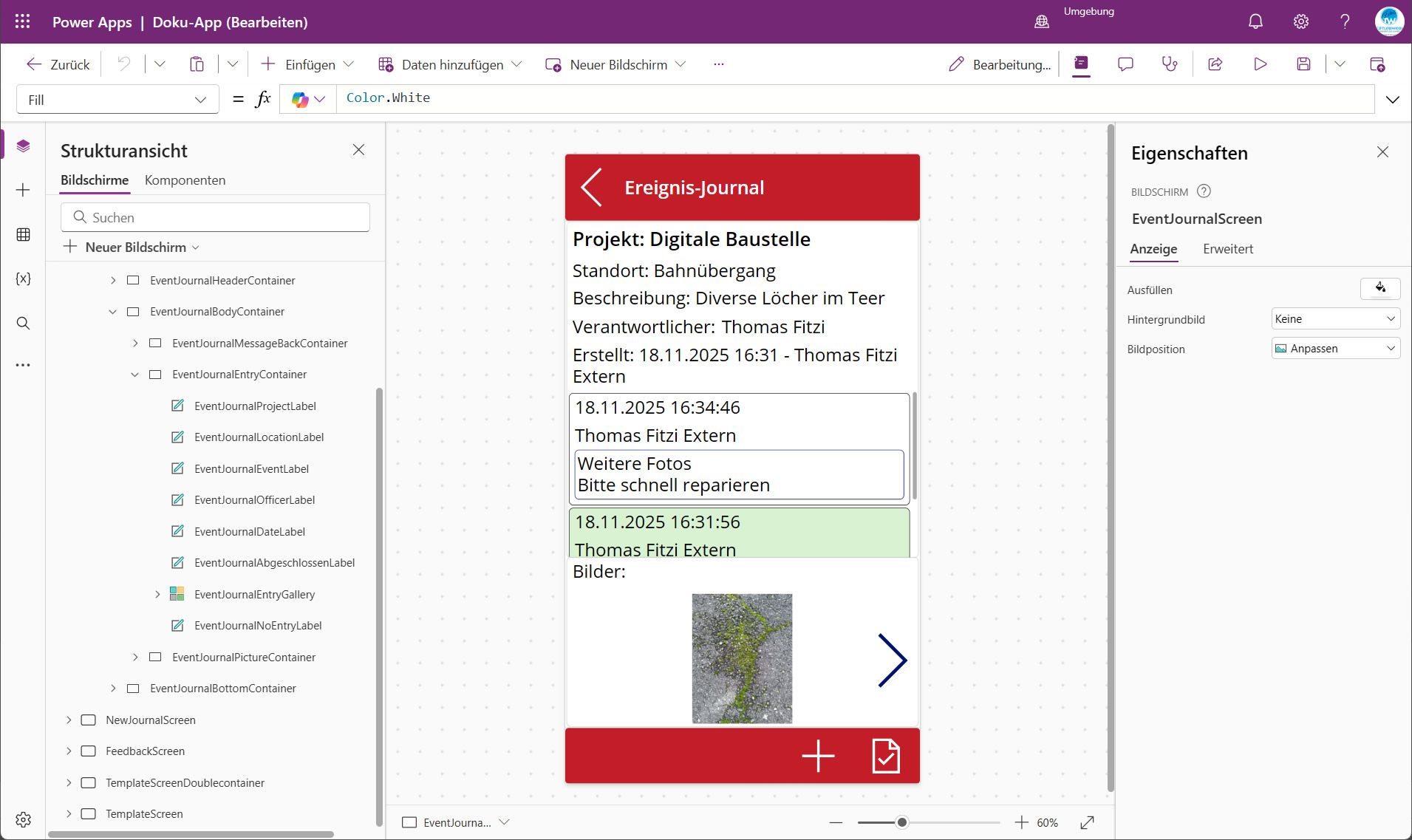Click the Save disk icon in toolbar
This screenshot has height=840, width=1412.
[1303, 64]
